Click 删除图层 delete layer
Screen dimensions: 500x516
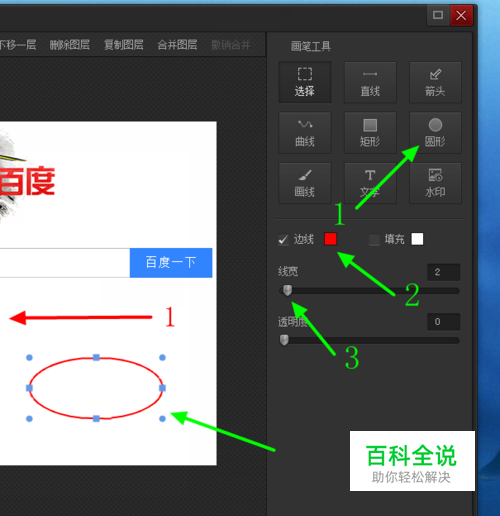pyautogui.click(x=69, y=45)
